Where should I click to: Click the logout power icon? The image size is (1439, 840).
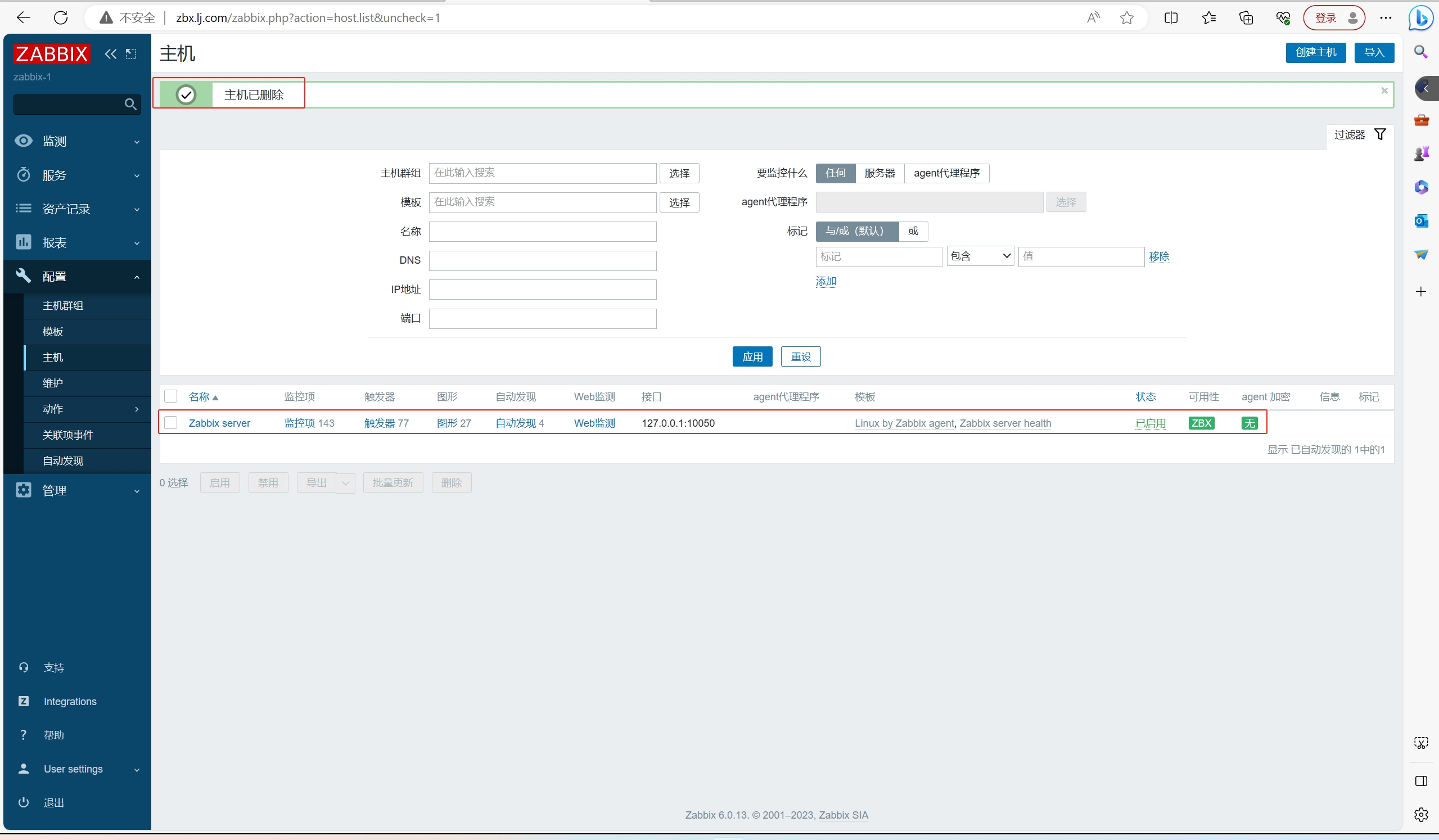point(24,802)
